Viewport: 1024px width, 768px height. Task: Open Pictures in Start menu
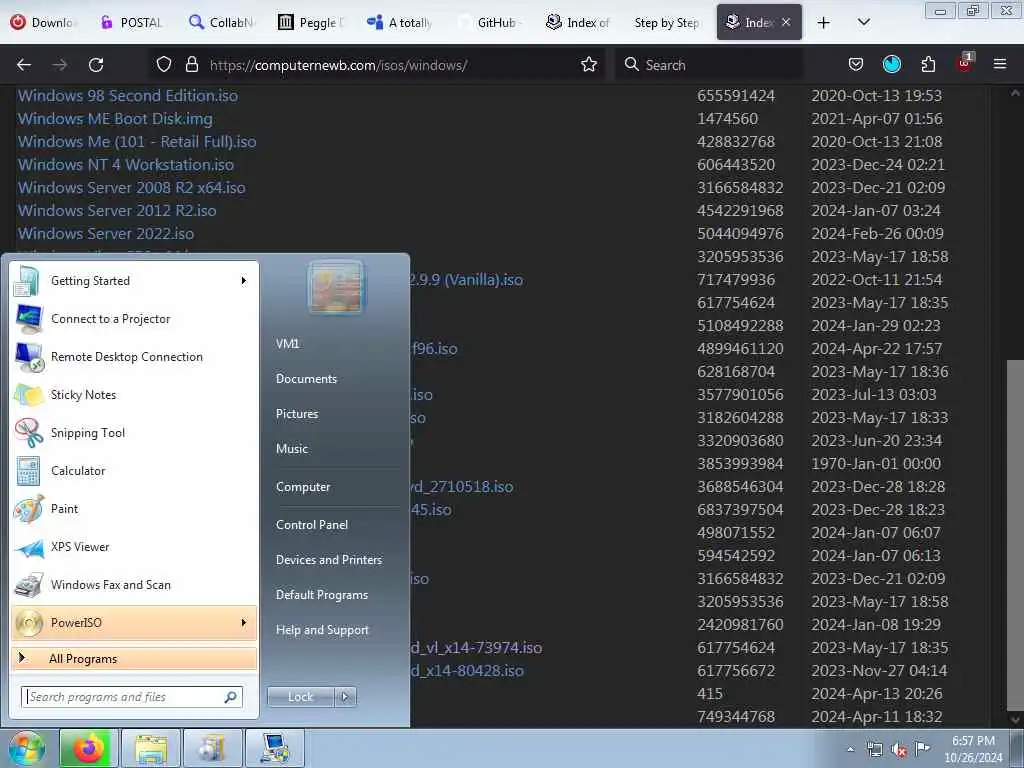297,414
